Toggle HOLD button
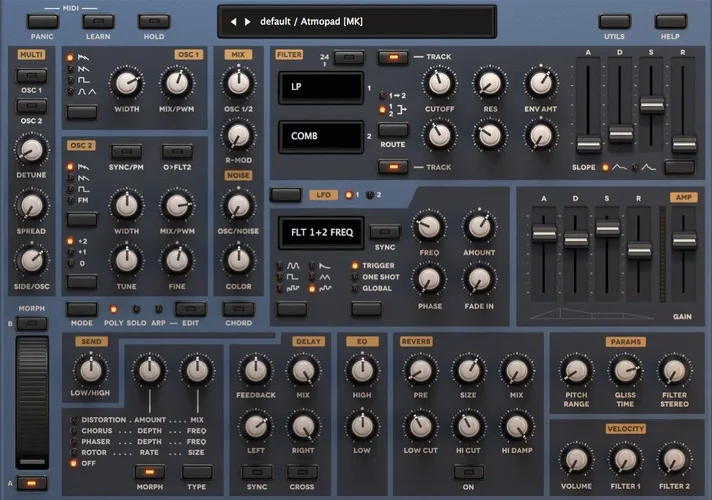Image resolution: width=712 pixels, height=500 pixels. tap(154, 21)
